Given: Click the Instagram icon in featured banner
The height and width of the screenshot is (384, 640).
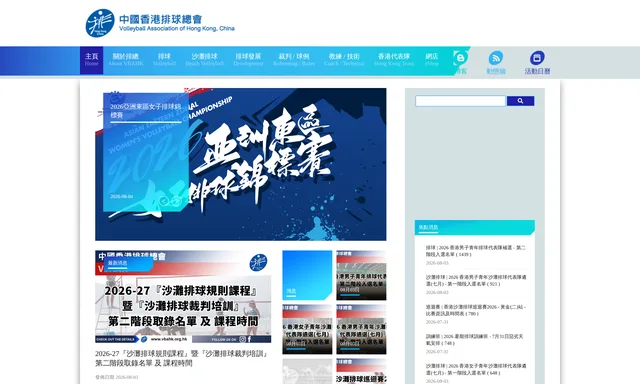Looking at the screenshot, I should [x=242, y=339].
